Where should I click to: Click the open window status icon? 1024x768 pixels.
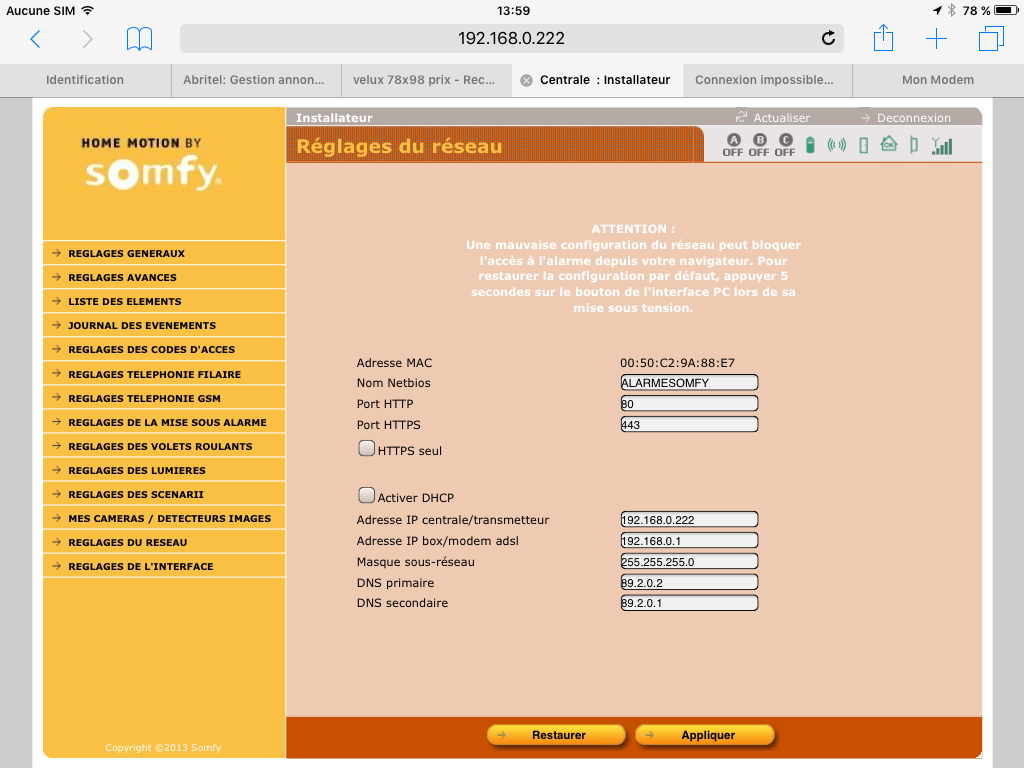pyautogui.click(x=914, y=145)
